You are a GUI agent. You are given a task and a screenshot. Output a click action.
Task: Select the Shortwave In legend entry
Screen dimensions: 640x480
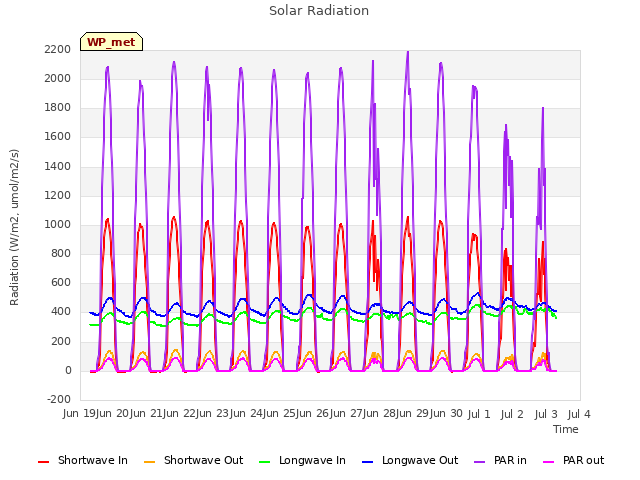83,460
